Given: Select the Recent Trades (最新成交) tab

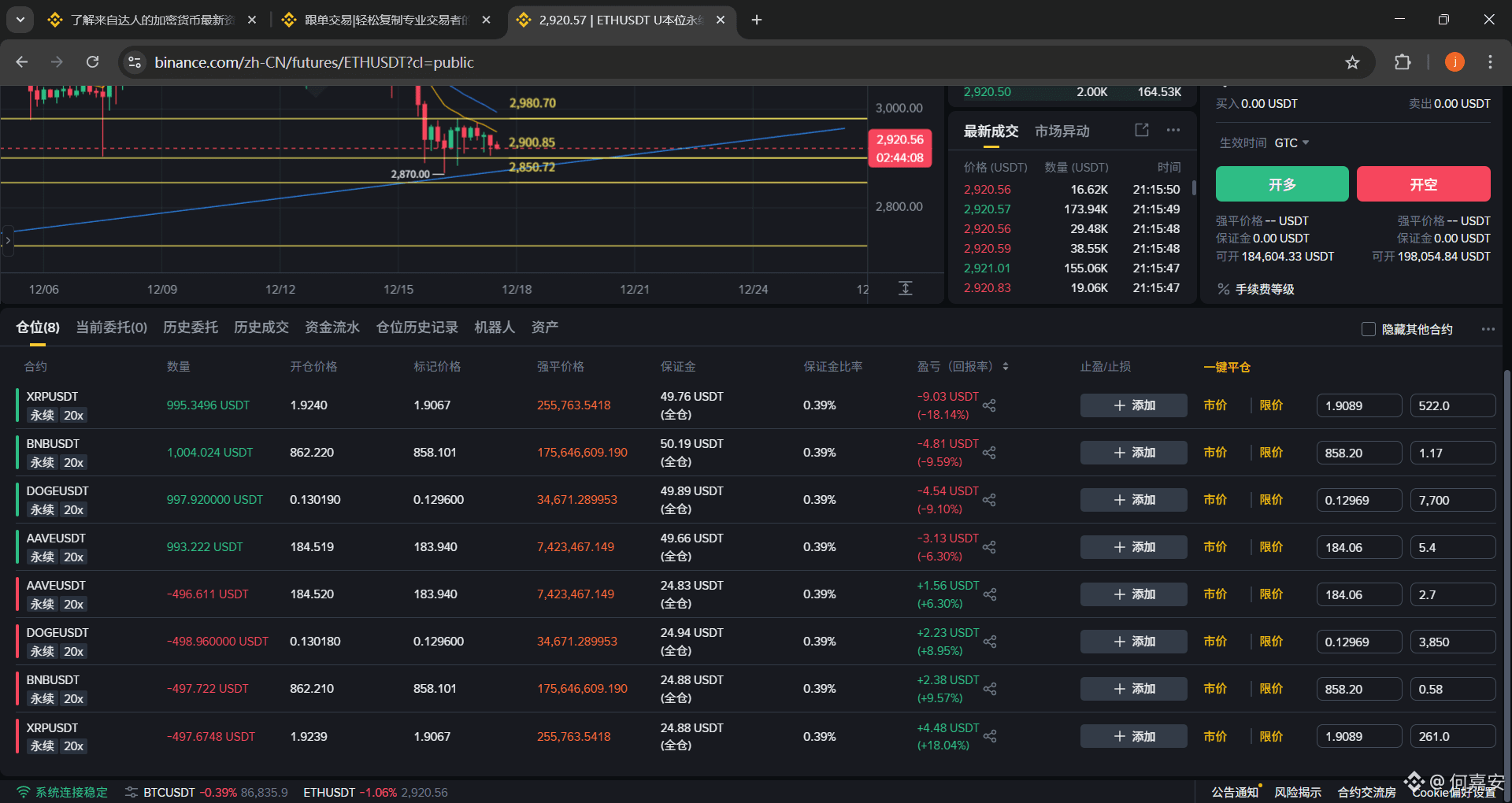Looking at the screenshot, I should coord(991,131).
